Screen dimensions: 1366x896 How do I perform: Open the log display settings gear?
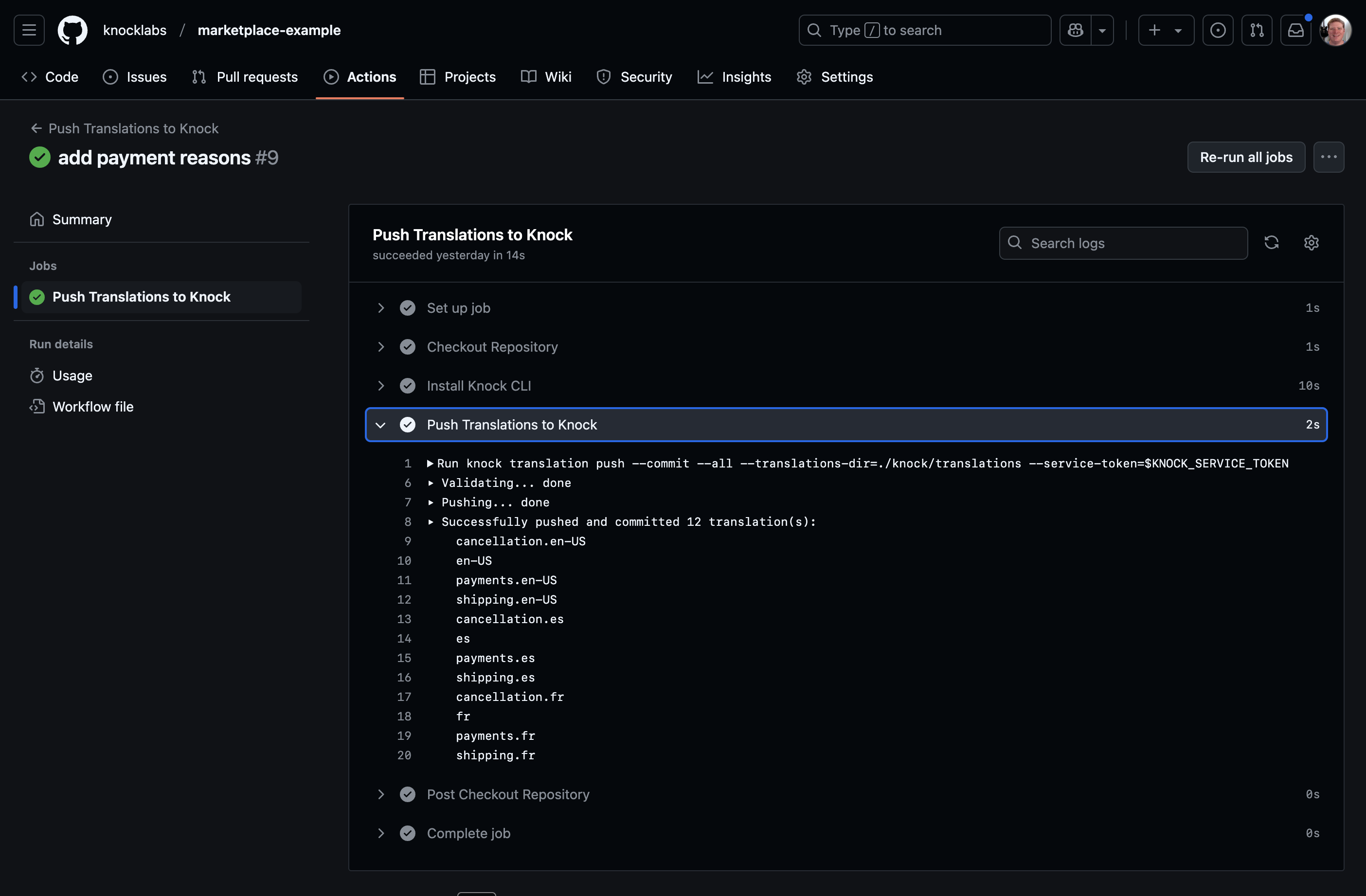[x=1312, y=243]
